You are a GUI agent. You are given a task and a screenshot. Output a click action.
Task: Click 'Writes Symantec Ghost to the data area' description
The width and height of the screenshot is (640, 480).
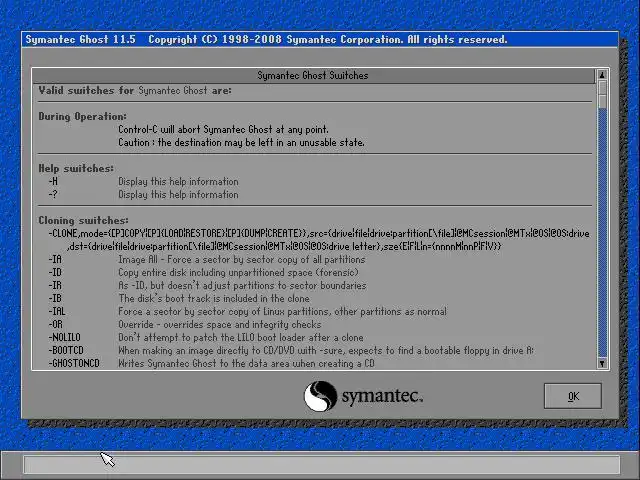pyautogui.click(x=246, y=364)
